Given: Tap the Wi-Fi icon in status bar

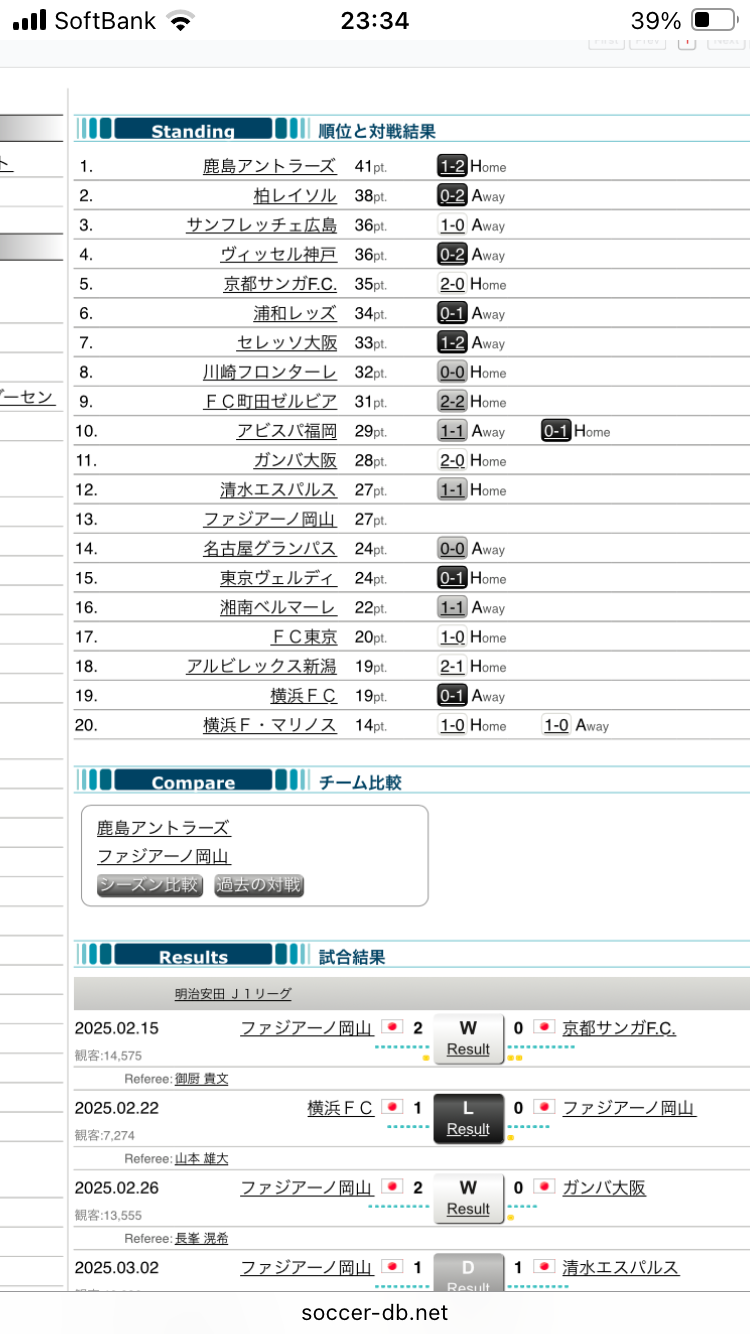Looking at the screenshot, I should (x=181, y=20).
